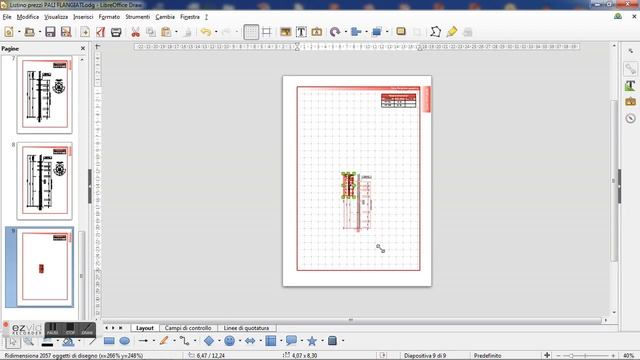Toggle the display grid button
Viewport: 640px width, 360px height.
tap(251, 32)
